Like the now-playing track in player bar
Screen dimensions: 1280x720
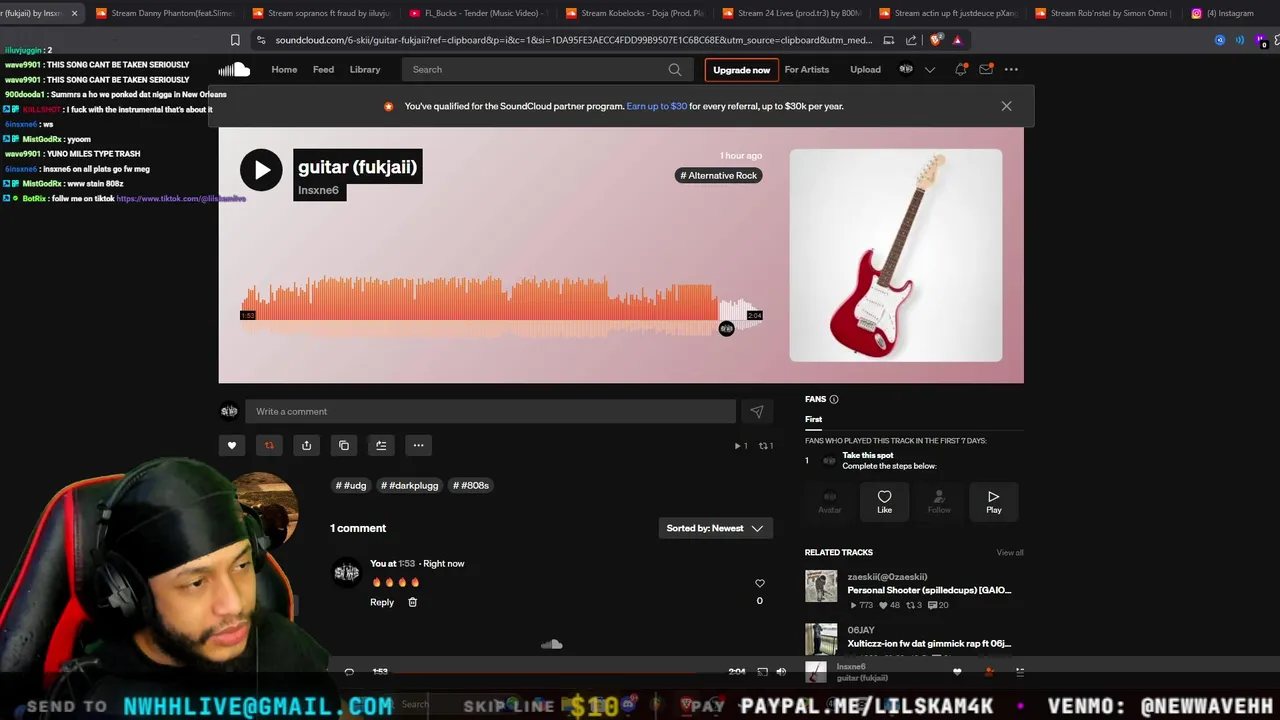pos(957,672)
